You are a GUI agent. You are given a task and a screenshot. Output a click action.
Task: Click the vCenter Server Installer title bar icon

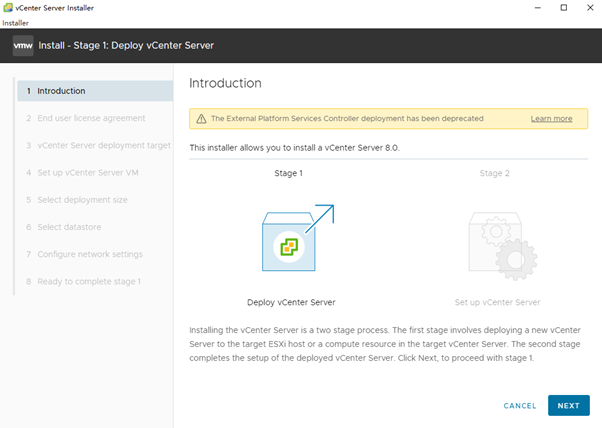(8, 8)
